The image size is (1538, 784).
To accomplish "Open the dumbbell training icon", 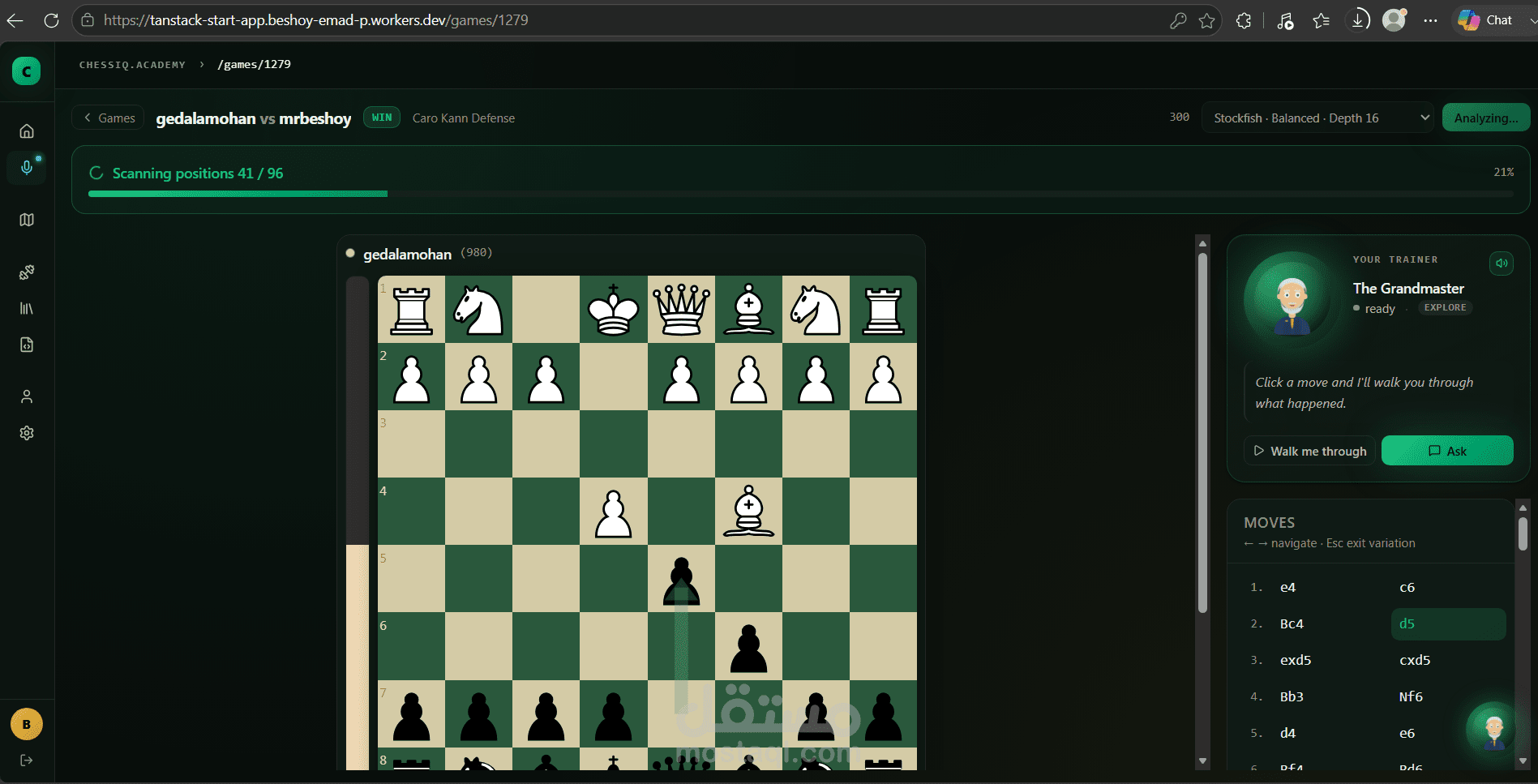I will [x=27, y=272].
